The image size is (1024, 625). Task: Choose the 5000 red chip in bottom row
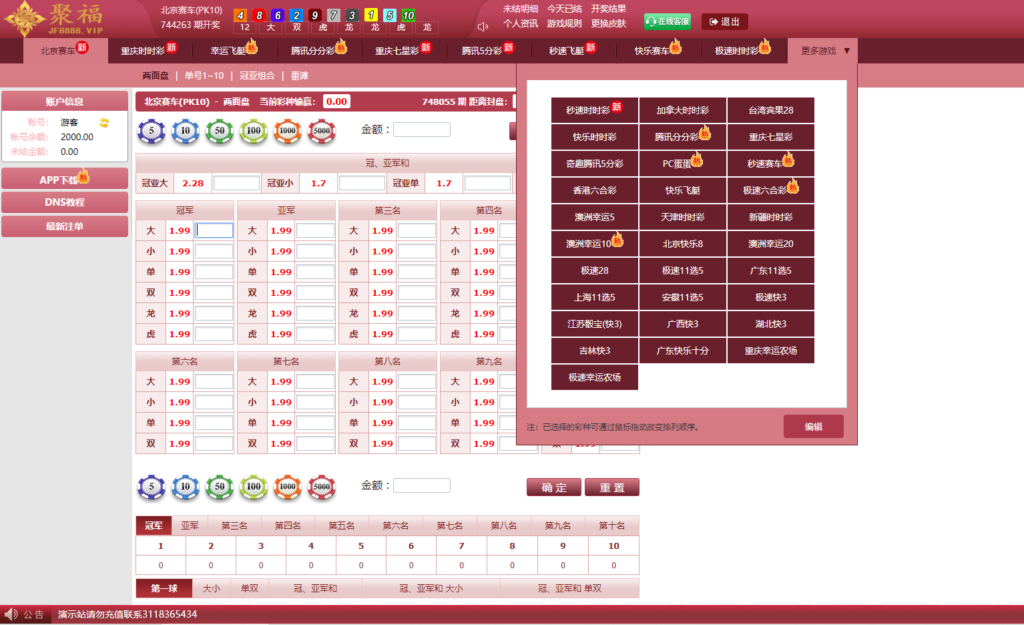(x=321, y=486)
